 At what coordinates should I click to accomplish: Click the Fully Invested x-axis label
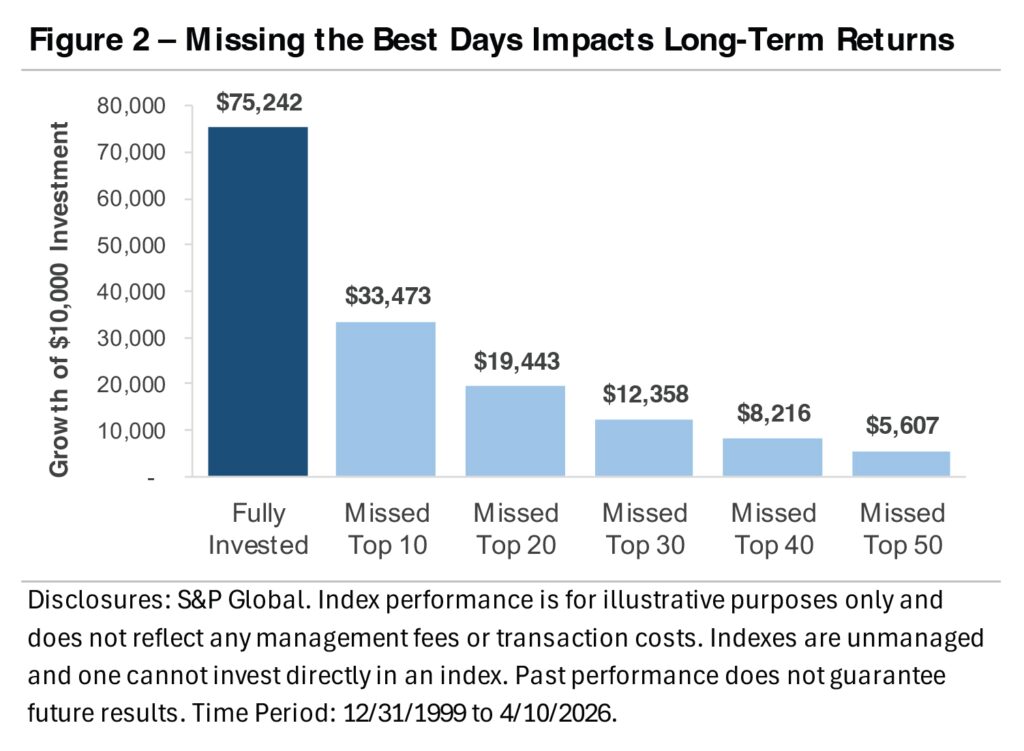[258, 529]
